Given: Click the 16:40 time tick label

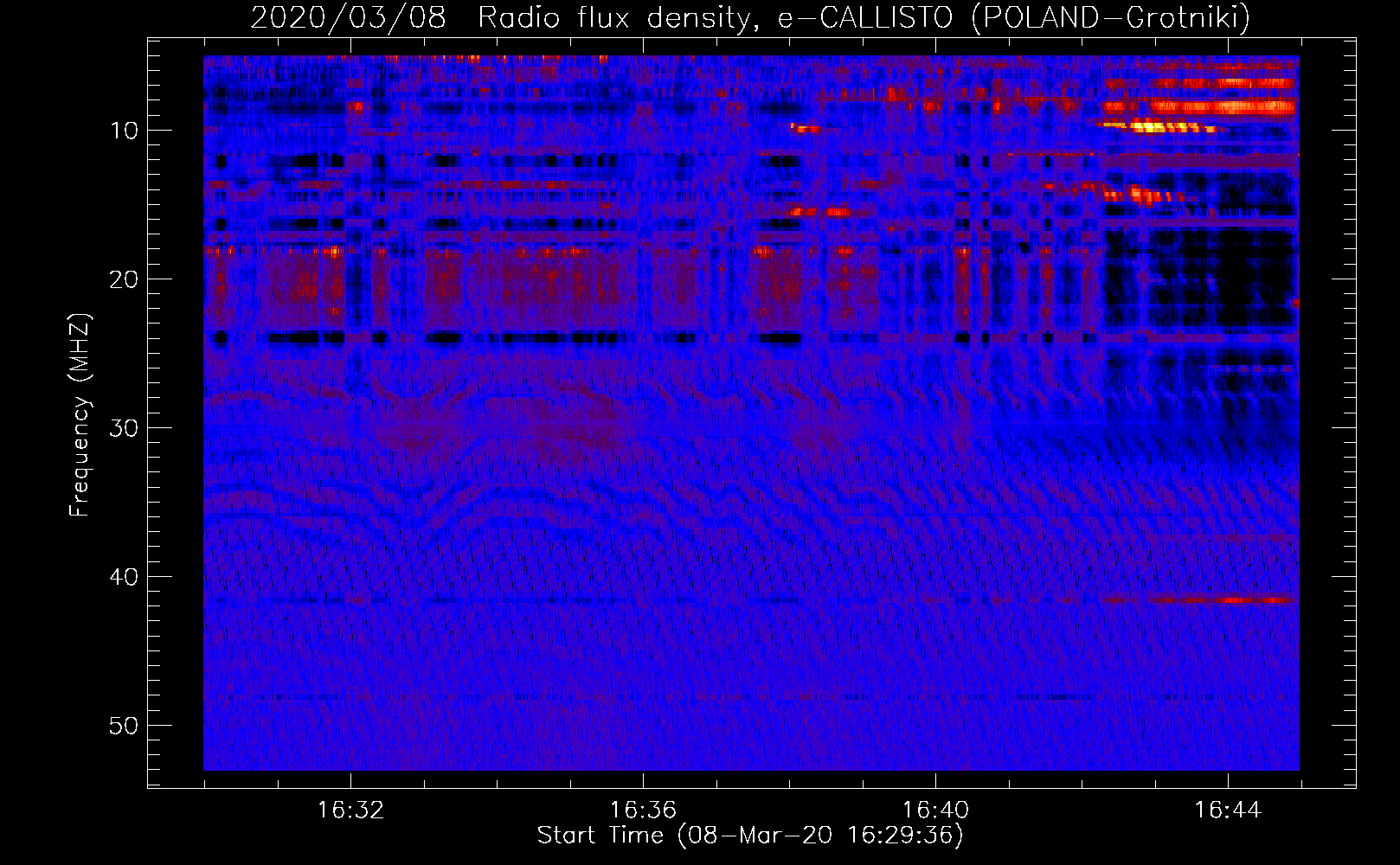Looking at the screenshot, I should pos(935,811).
